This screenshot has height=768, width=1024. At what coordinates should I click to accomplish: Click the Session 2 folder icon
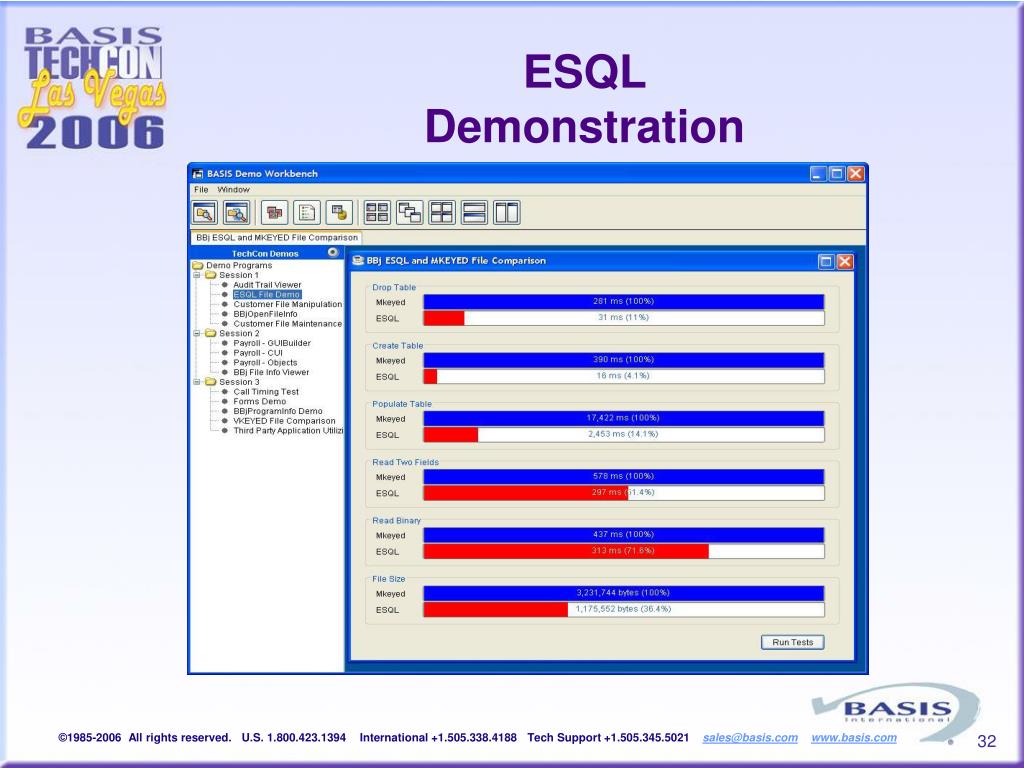(210, 334)
